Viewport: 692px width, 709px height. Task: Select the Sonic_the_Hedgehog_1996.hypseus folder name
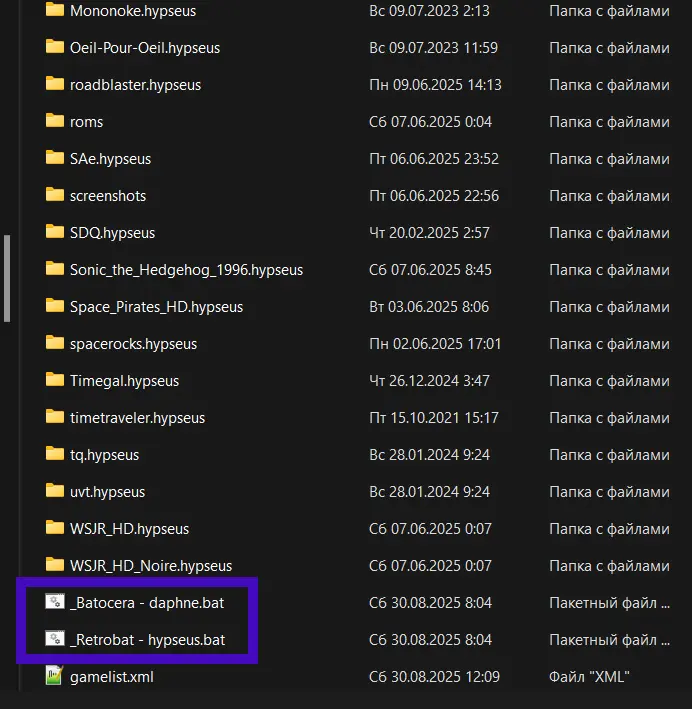pyautogui.click(x=186, y=270)
